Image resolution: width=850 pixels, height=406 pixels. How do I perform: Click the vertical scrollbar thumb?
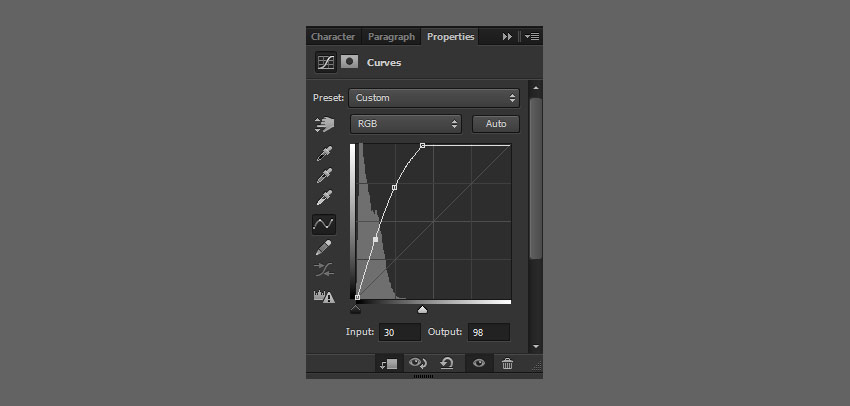536,178
